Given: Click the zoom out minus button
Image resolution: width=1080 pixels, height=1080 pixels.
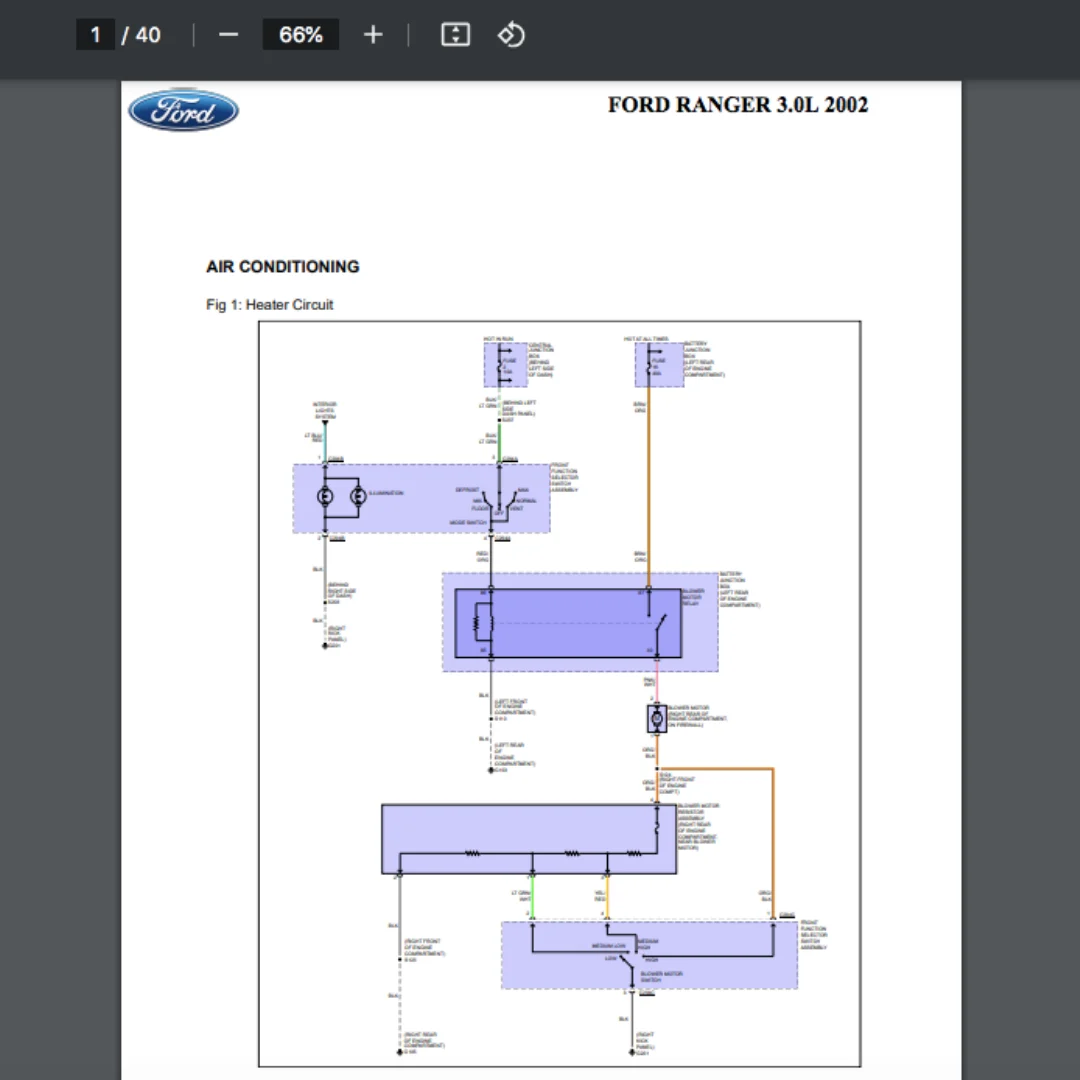Looking at the screenshot, I should click(228, 34).
